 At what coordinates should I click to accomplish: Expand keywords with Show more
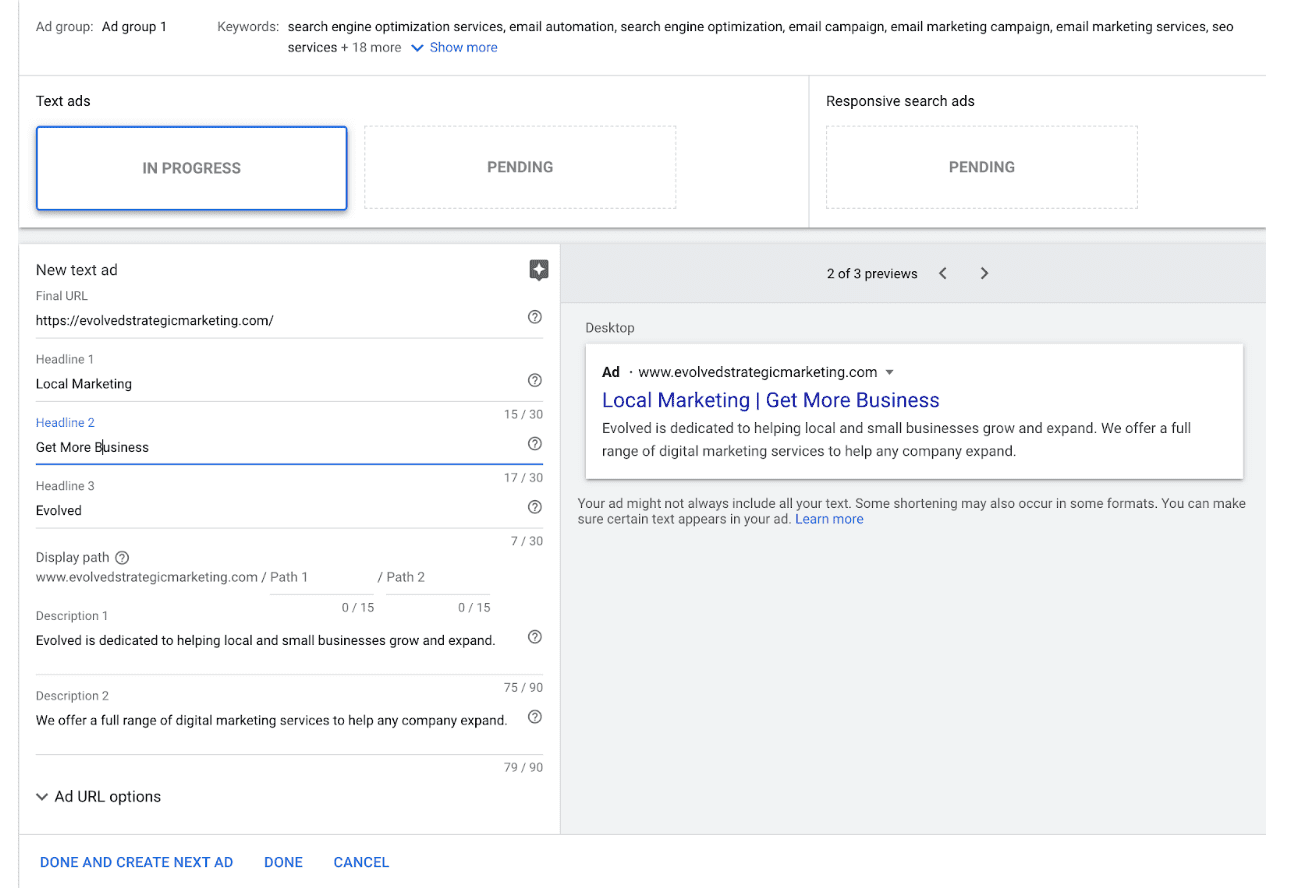pos(454,47)
